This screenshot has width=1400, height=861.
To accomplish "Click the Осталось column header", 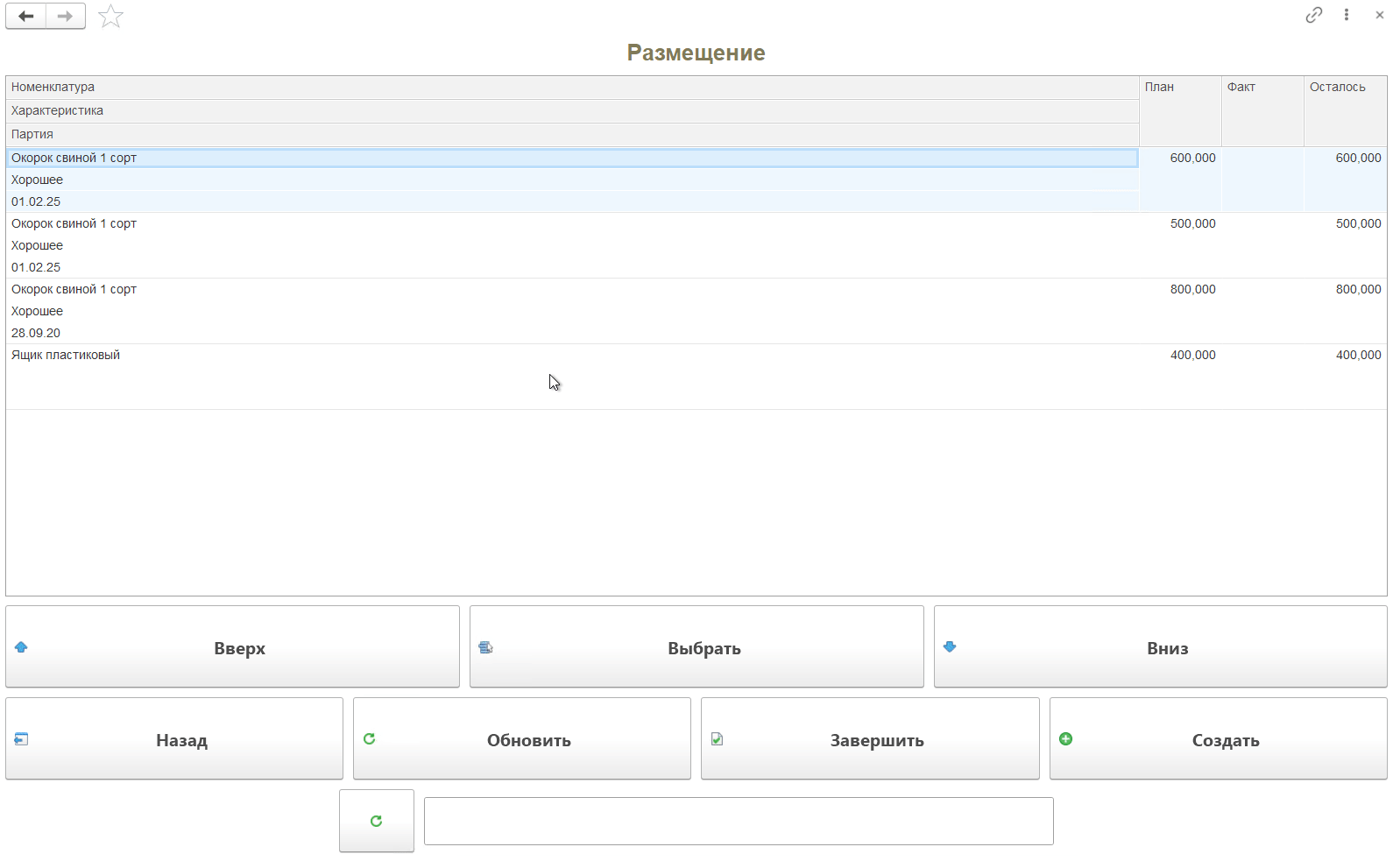I will (x=1337, y=88).
